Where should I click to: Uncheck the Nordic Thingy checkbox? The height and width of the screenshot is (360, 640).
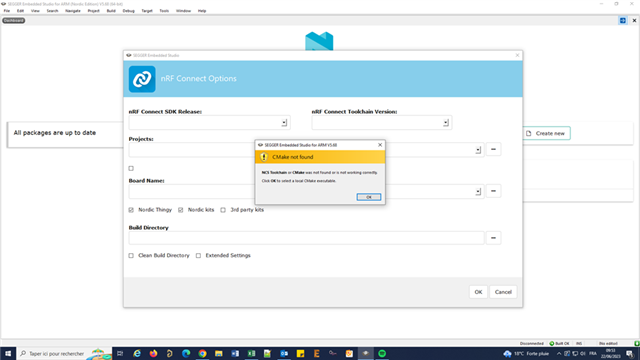[131, 210]
